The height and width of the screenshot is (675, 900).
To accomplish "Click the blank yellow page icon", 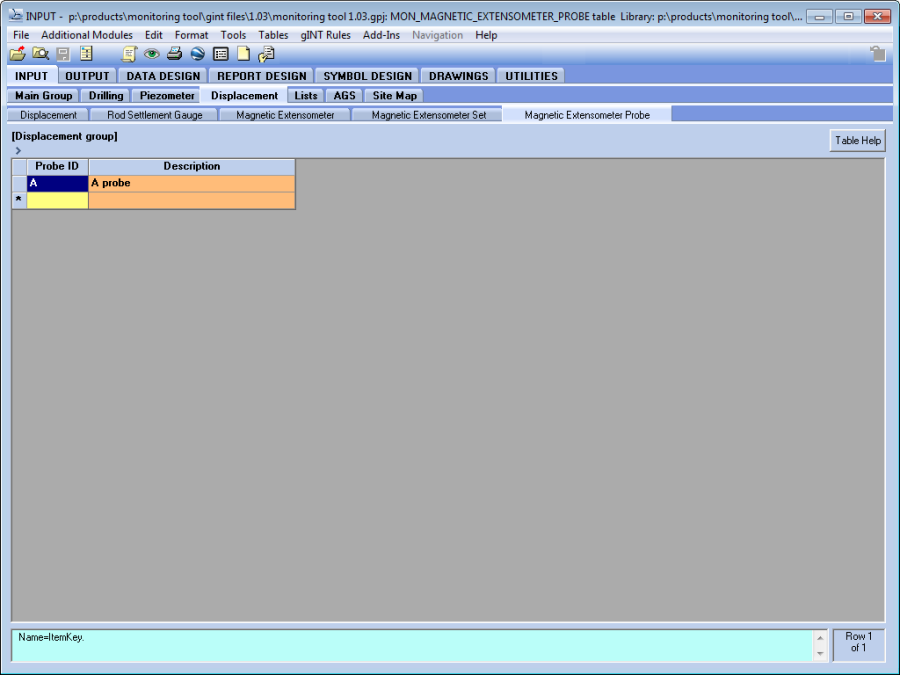I will click(243, 54).
